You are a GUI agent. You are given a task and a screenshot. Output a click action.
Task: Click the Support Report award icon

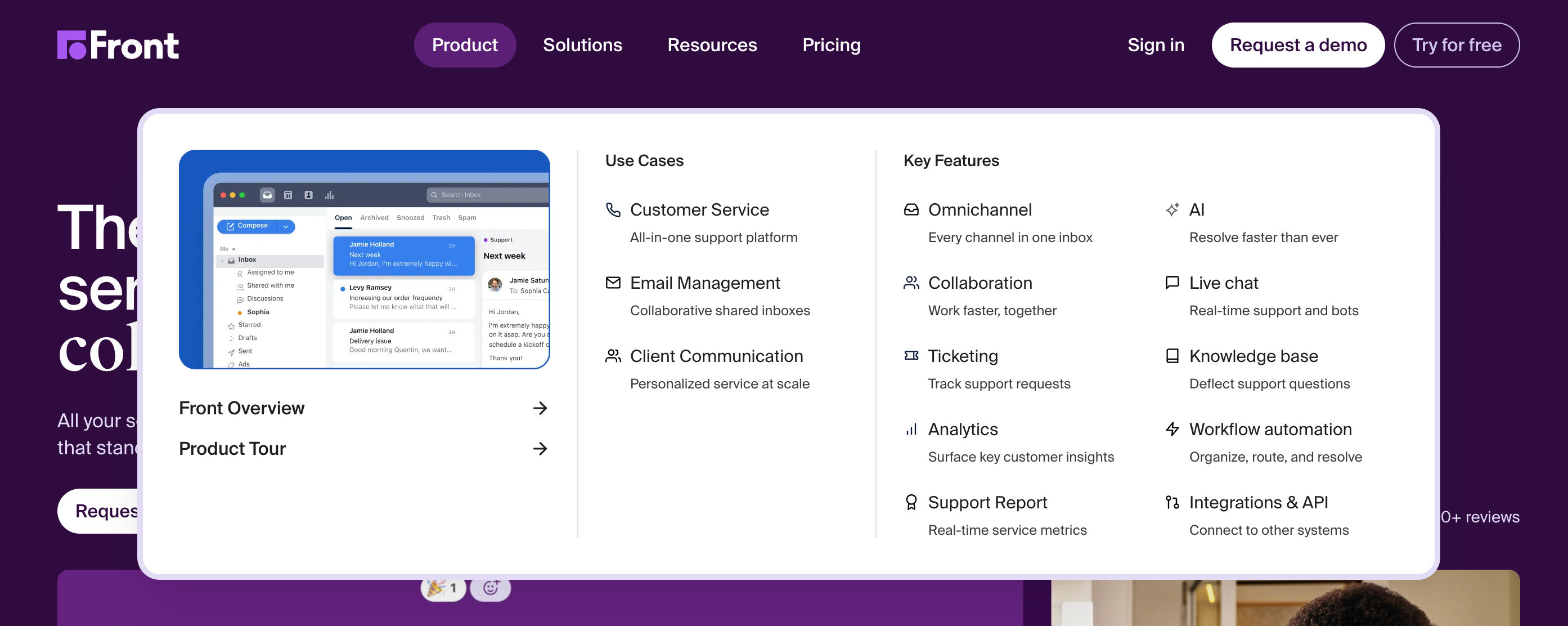click(x=911, y=502)
